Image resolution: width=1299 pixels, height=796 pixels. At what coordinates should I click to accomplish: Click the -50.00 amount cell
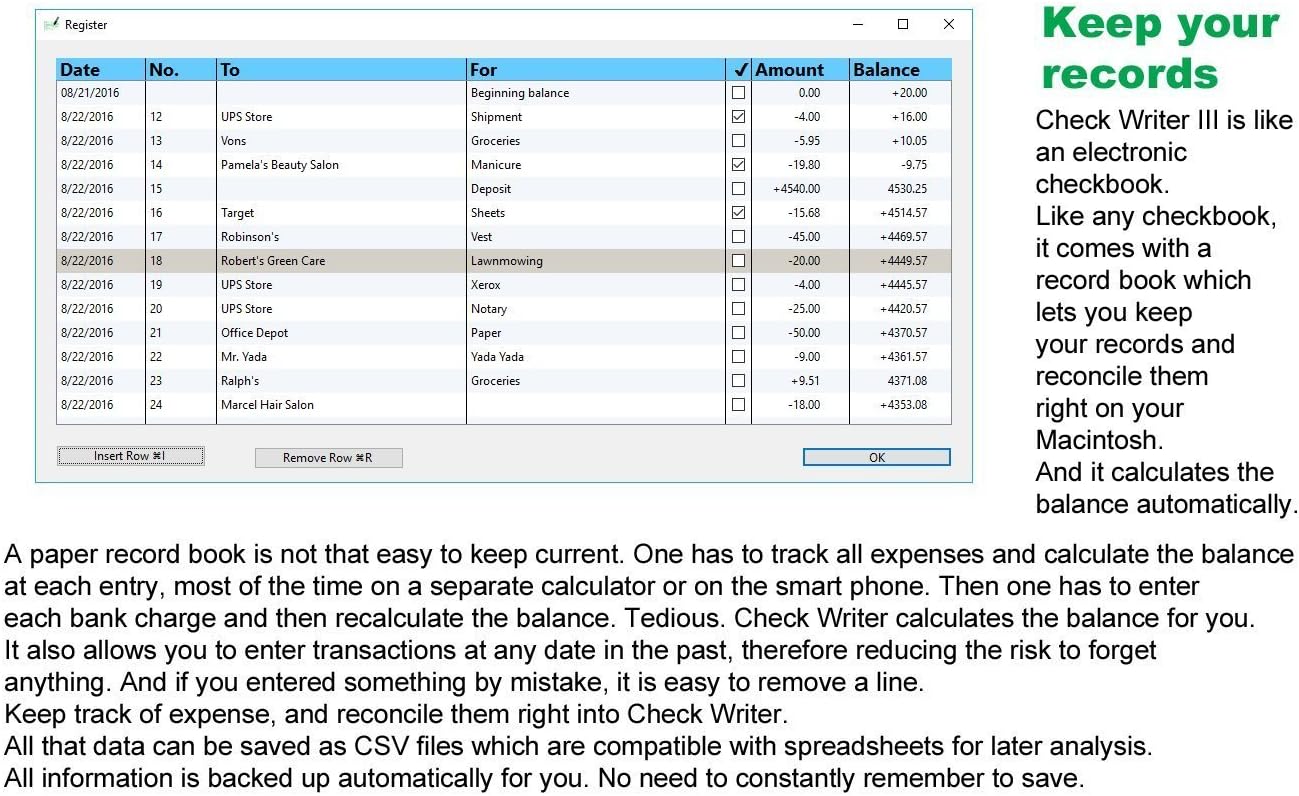pyautogui.click(x=800, y=333)
